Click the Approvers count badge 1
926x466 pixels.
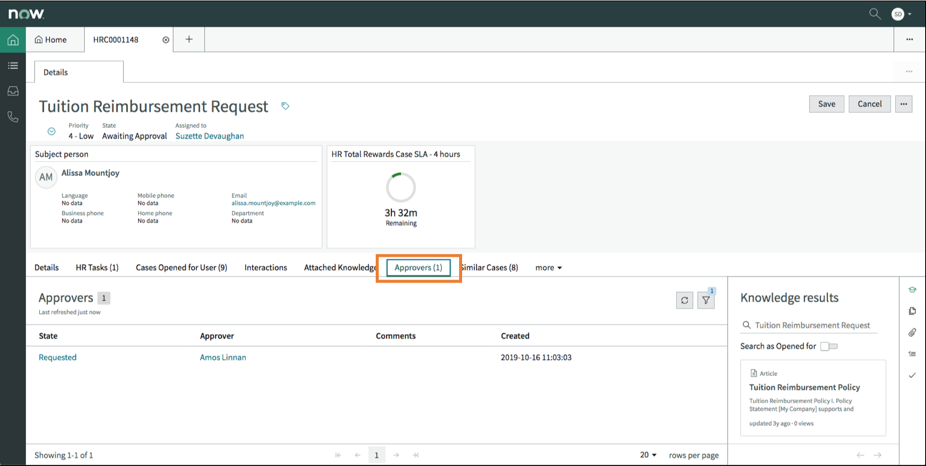104,298
